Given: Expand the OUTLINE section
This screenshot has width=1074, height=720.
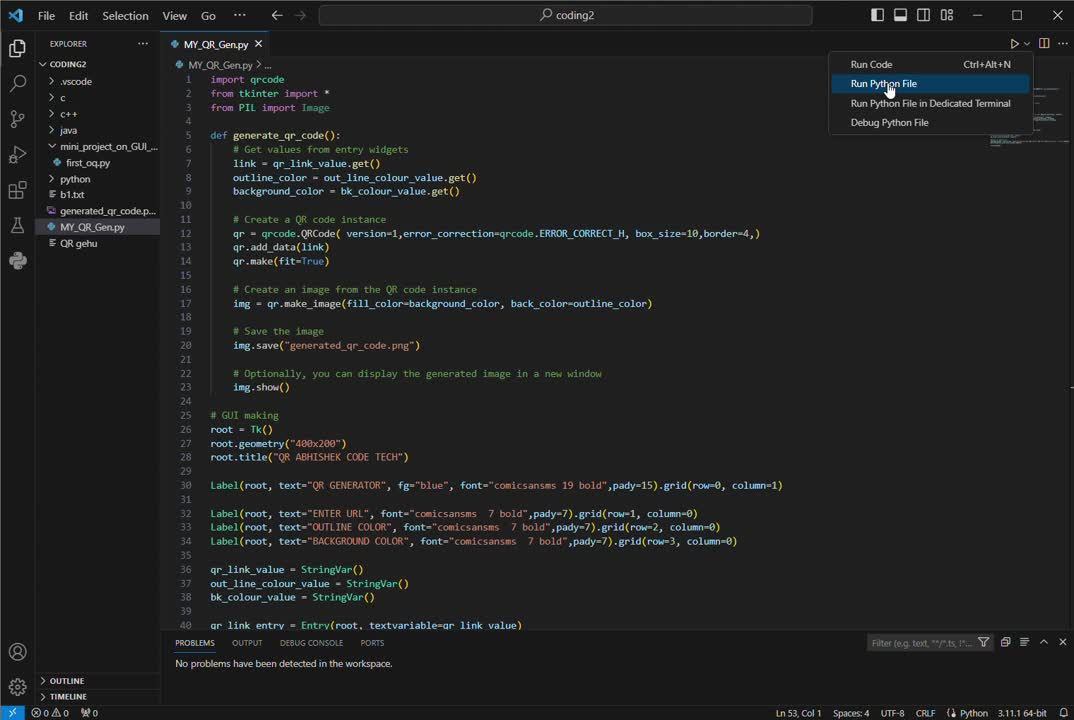Looking at the screenshot, I should [98, 681].
